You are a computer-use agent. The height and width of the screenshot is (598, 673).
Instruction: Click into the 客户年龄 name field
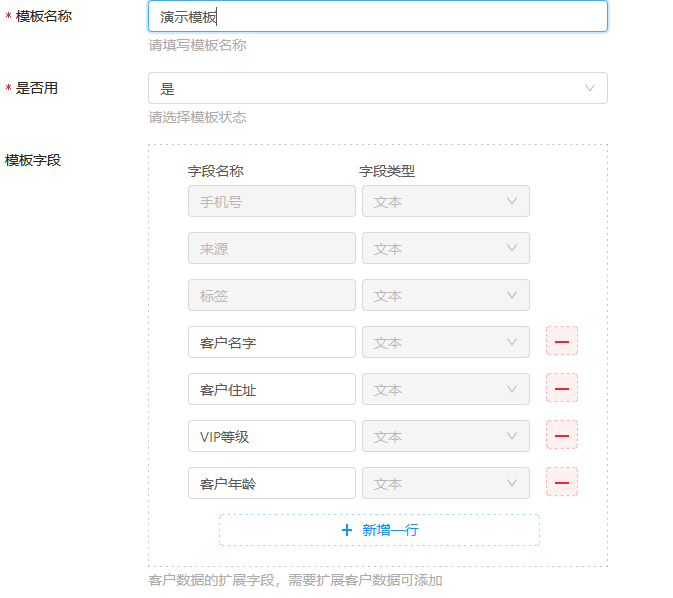[x=272, y=483]
